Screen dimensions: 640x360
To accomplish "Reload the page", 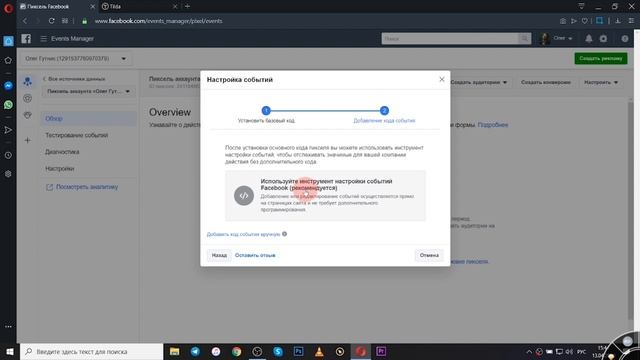I will click(x=51, y=21).
